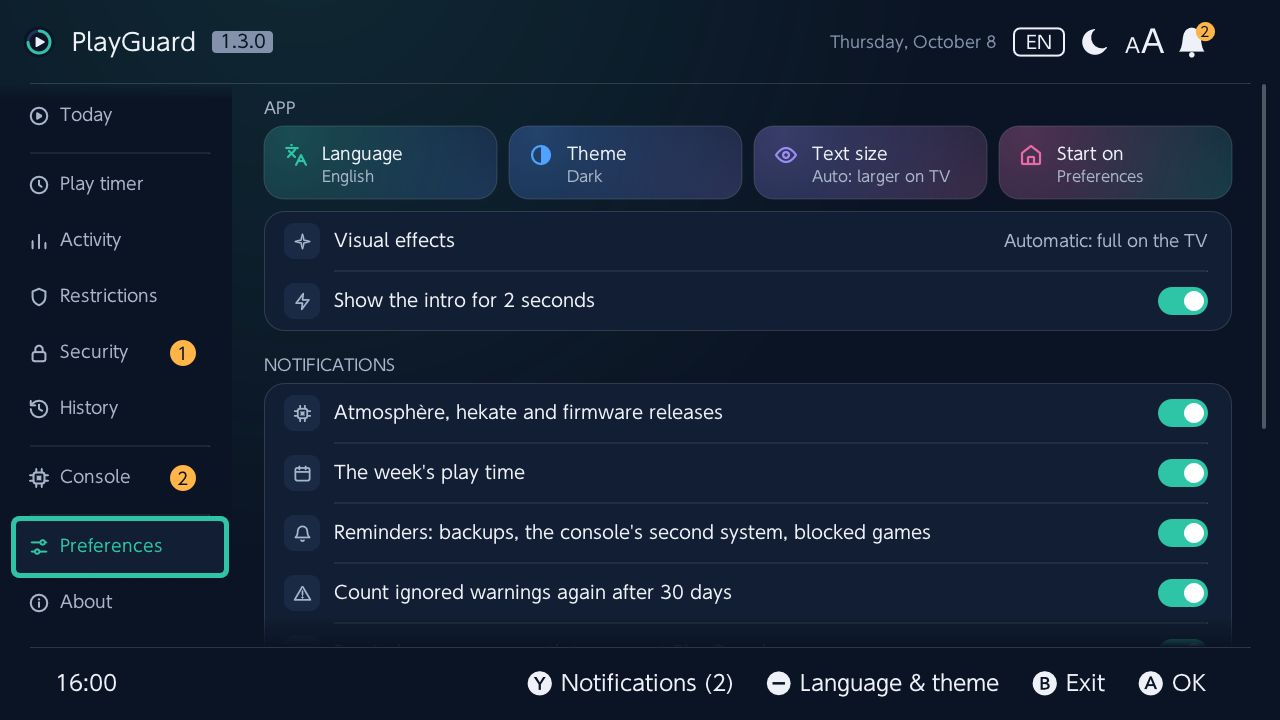
Task: Click the EN language button
Action: point(1039,42)
